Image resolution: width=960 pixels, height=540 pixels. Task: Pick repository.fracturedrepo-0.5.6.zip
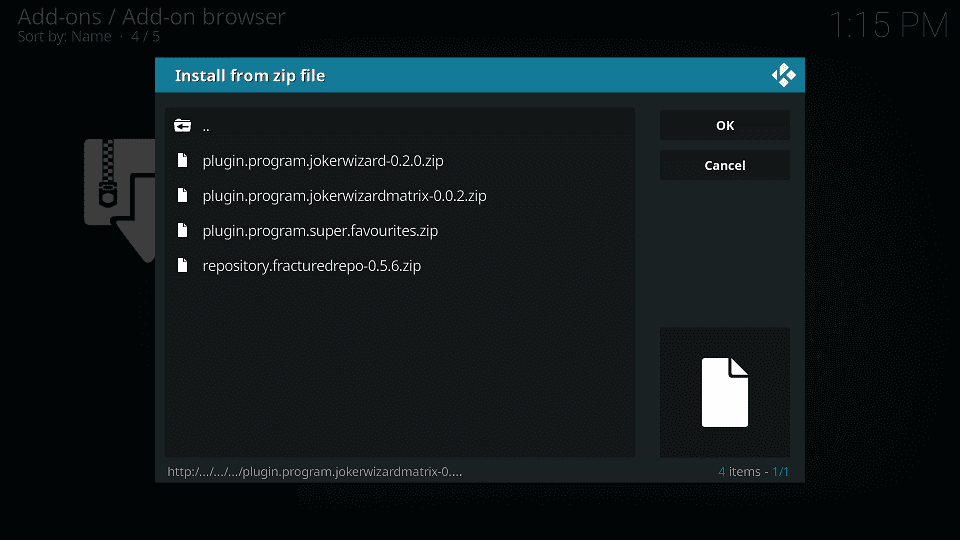[x=400, y=265]
